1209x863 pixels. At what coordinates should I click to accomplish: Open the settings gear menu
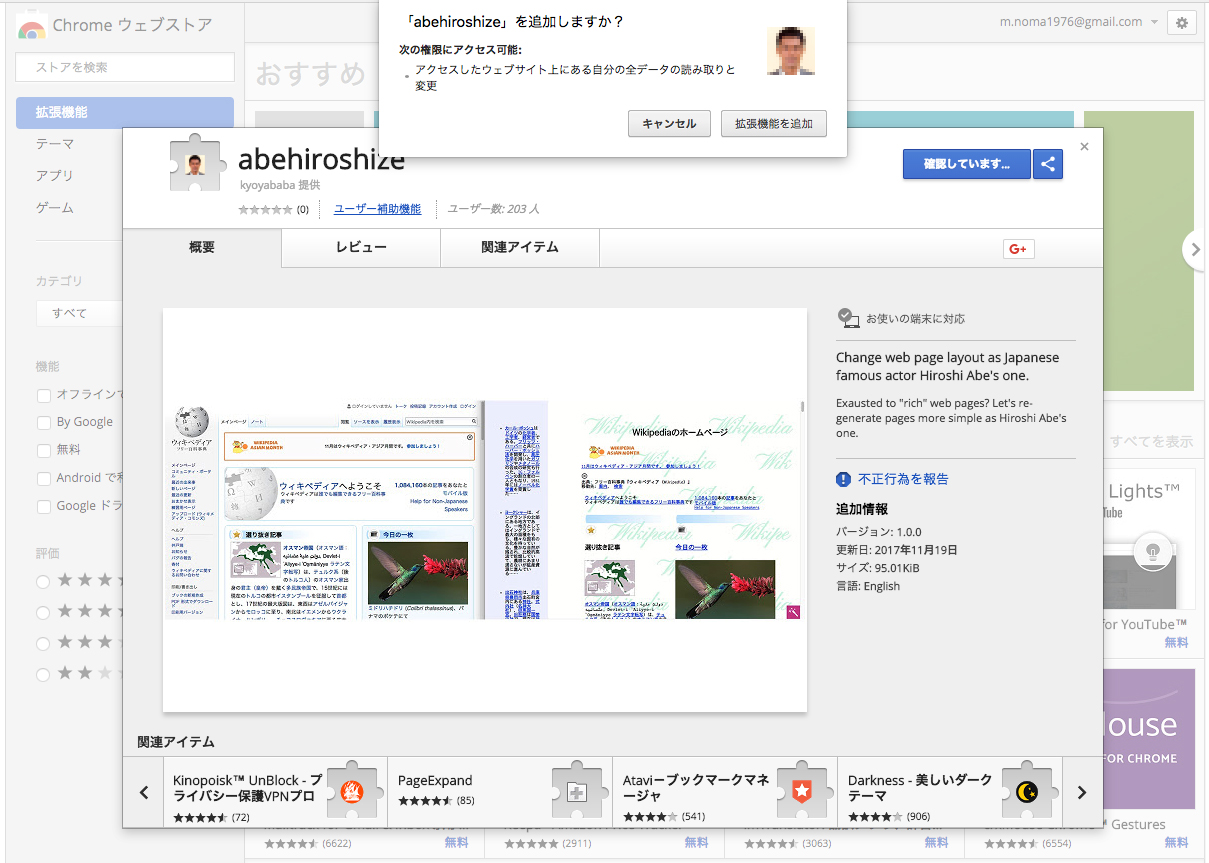(1181, 23)
